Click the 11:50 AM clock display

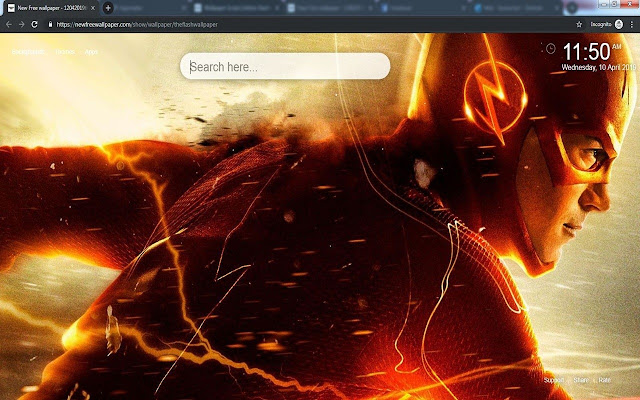coord(592,52)
